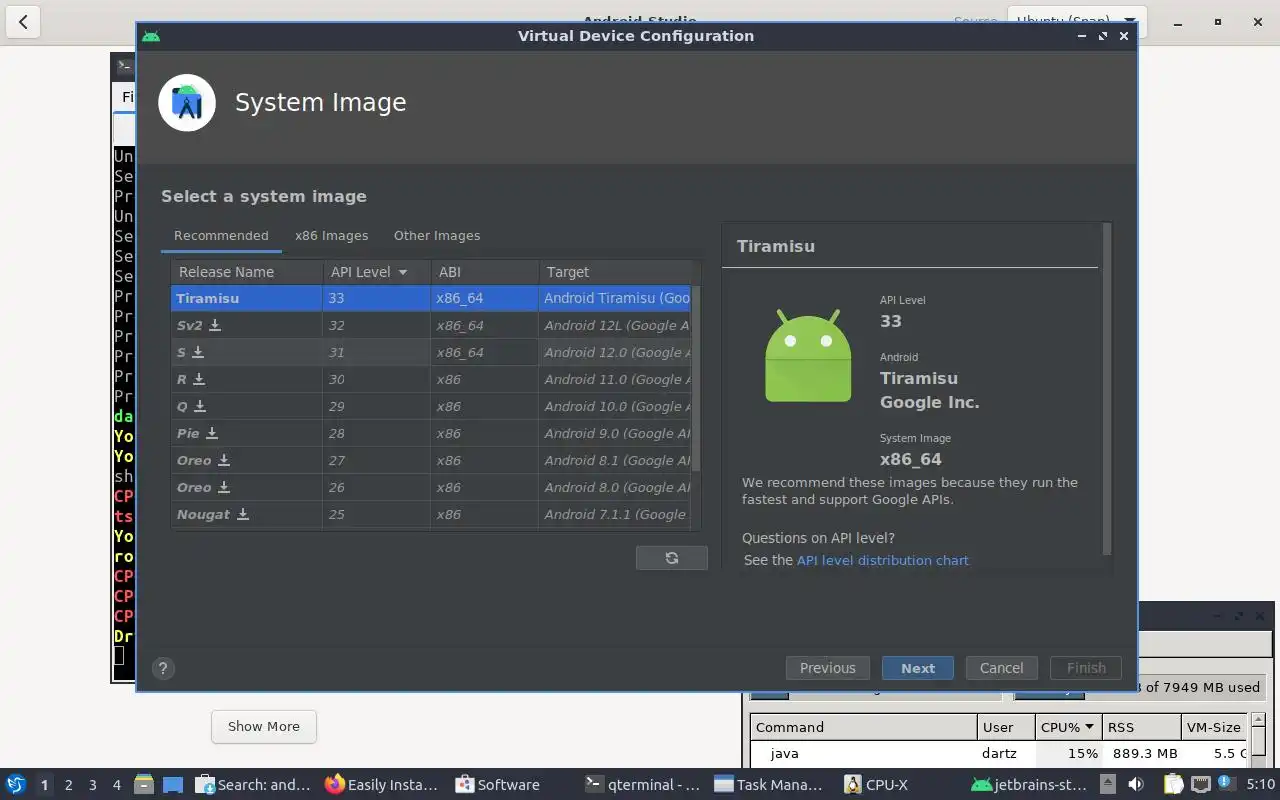Sort by CPU% column in Task Manager
The height and width of the screenshot is (800, 1280).
pyautogui.click(x=1069, y=727)
